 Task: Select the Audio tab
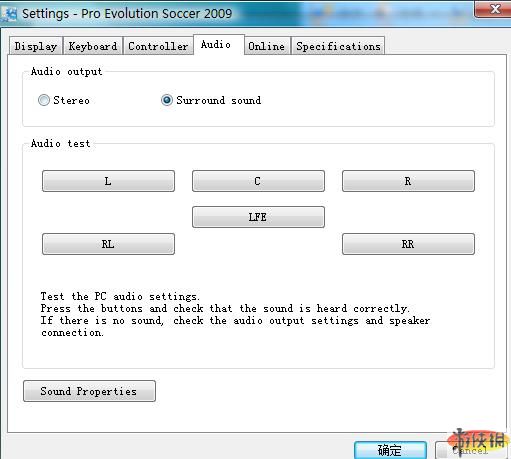[x=218, y=44]
